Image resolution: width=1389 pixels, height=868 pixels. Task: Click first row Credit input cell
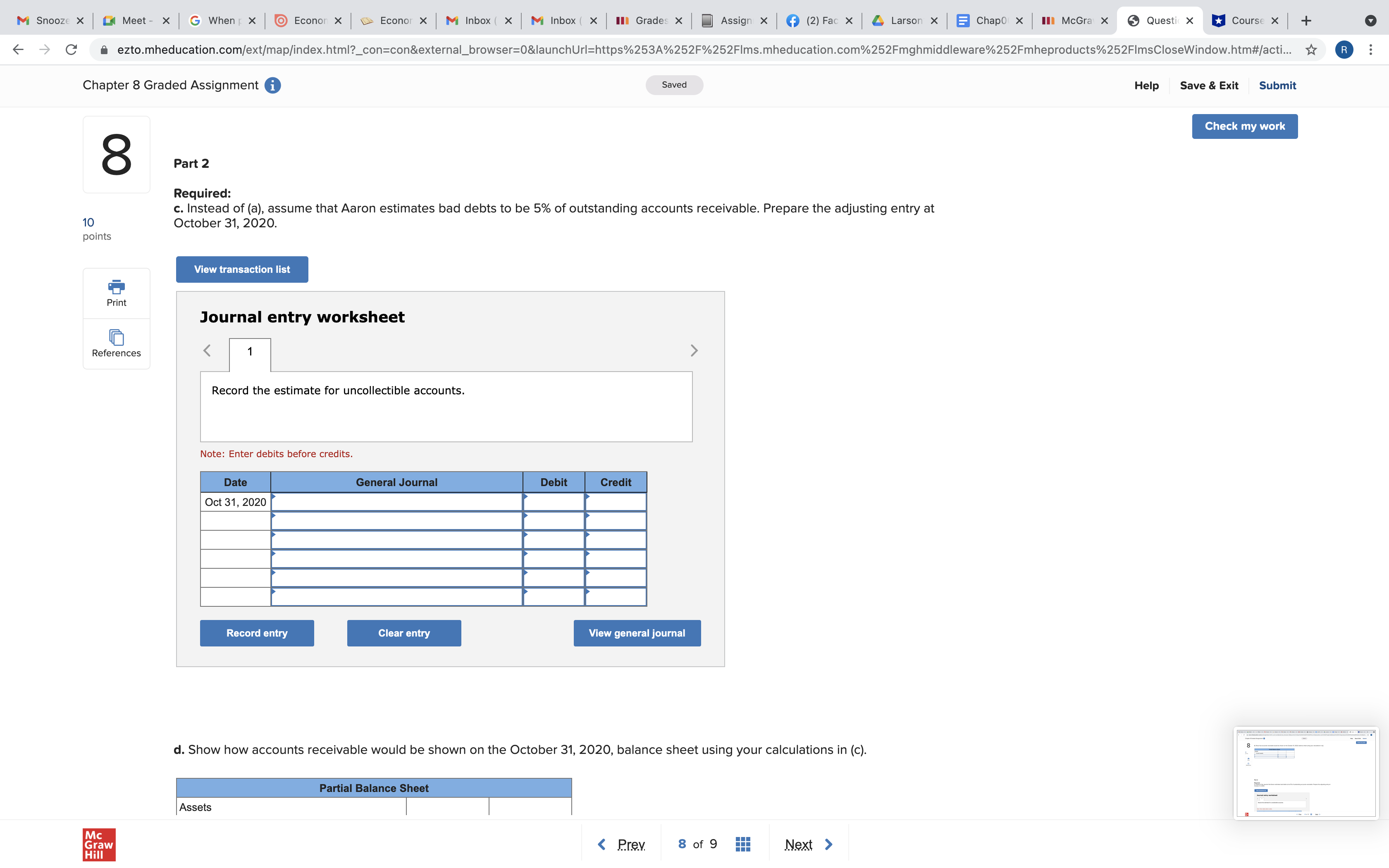pos(615,502)
